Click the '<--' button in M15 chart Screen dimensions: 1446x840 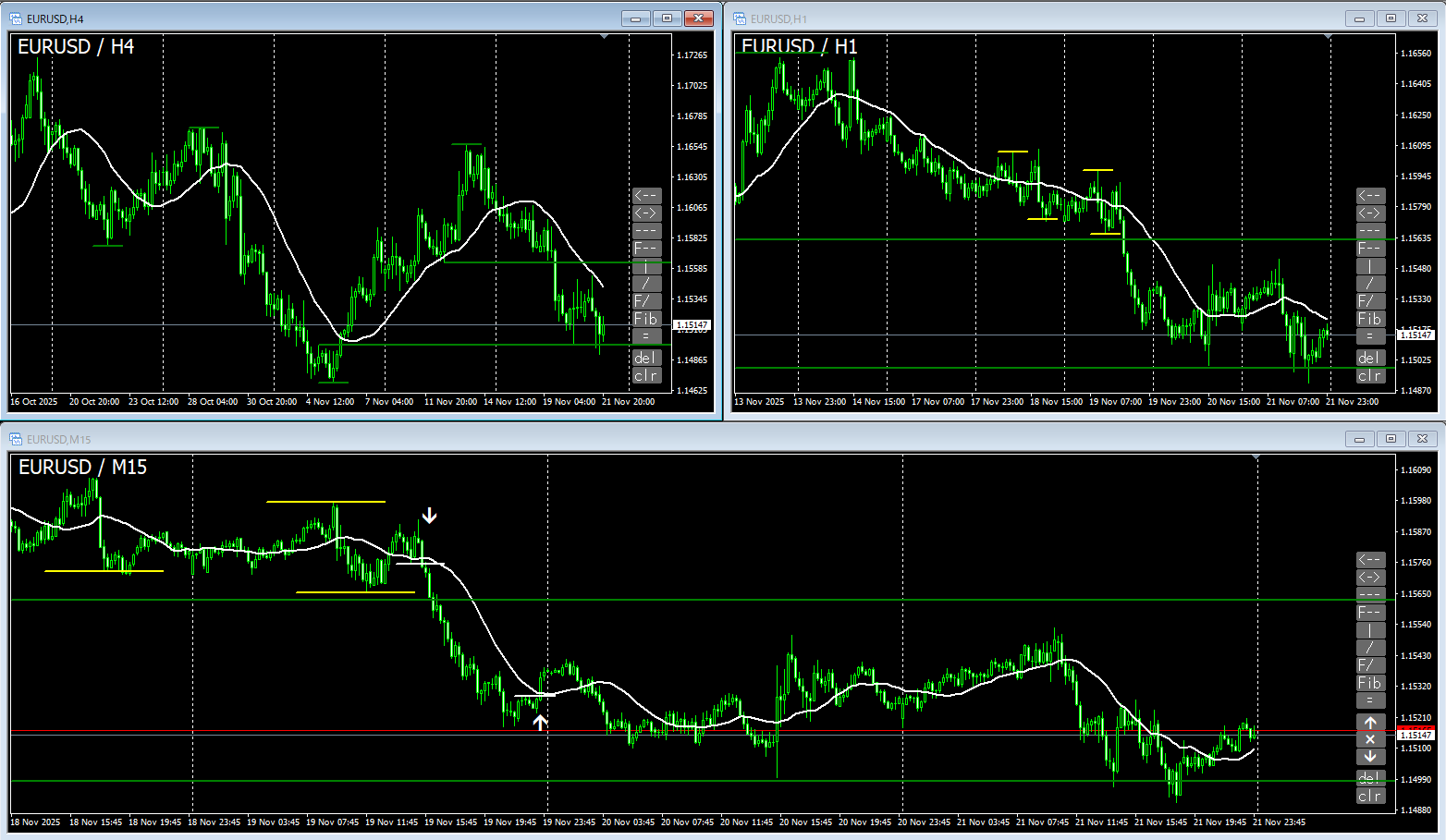click(x=1370, y=559)
